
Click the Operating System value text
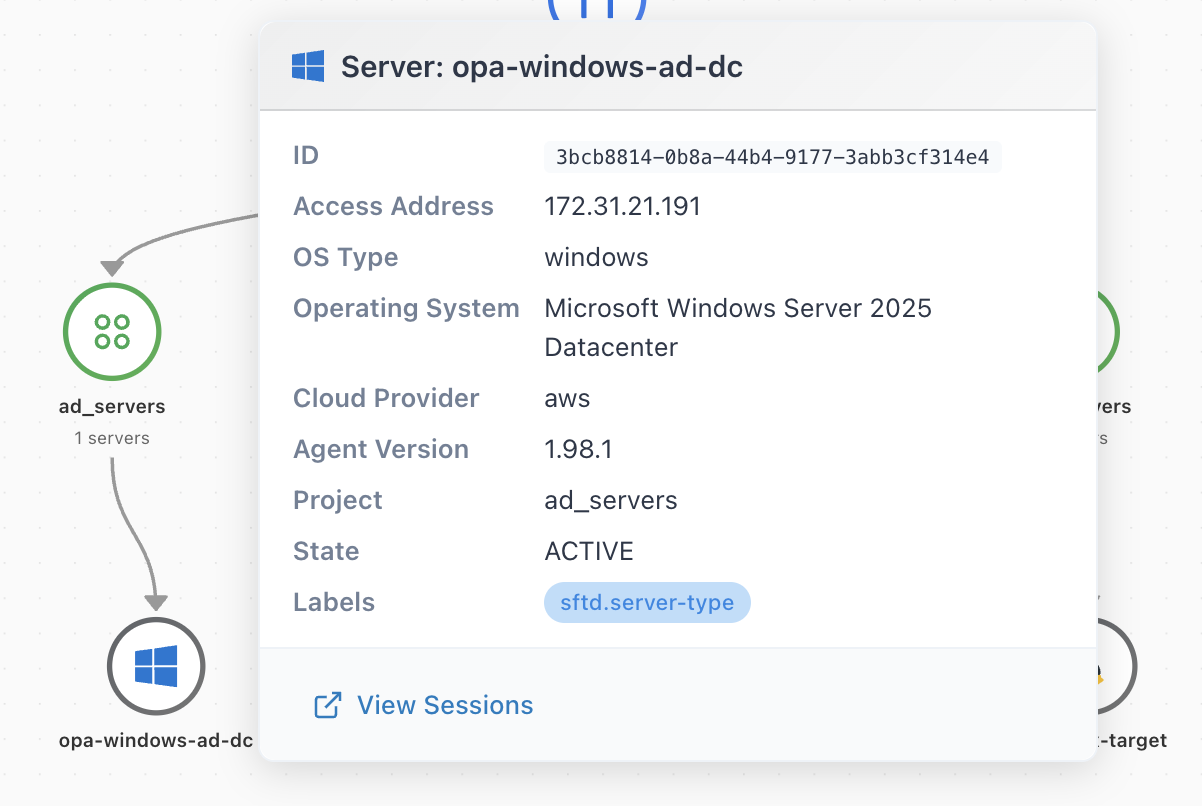pos(737,308)
